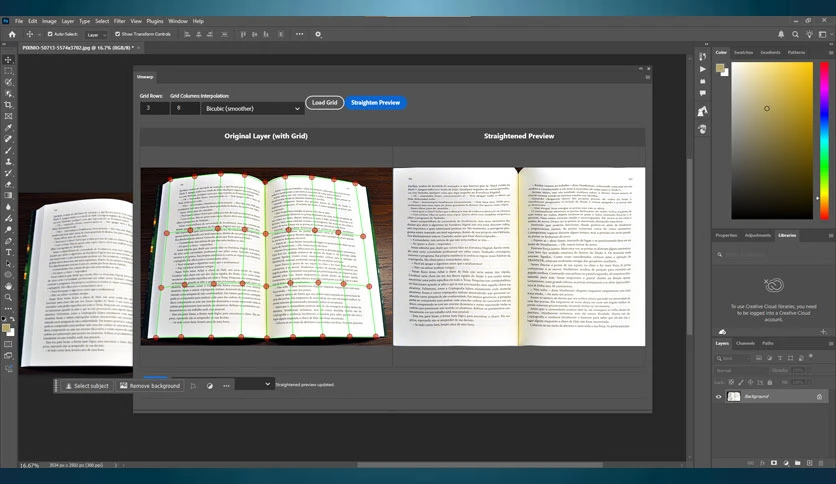This screenshot has height=484, width=836.
Task: Select the Crop tool
Action: coord(8,105)
